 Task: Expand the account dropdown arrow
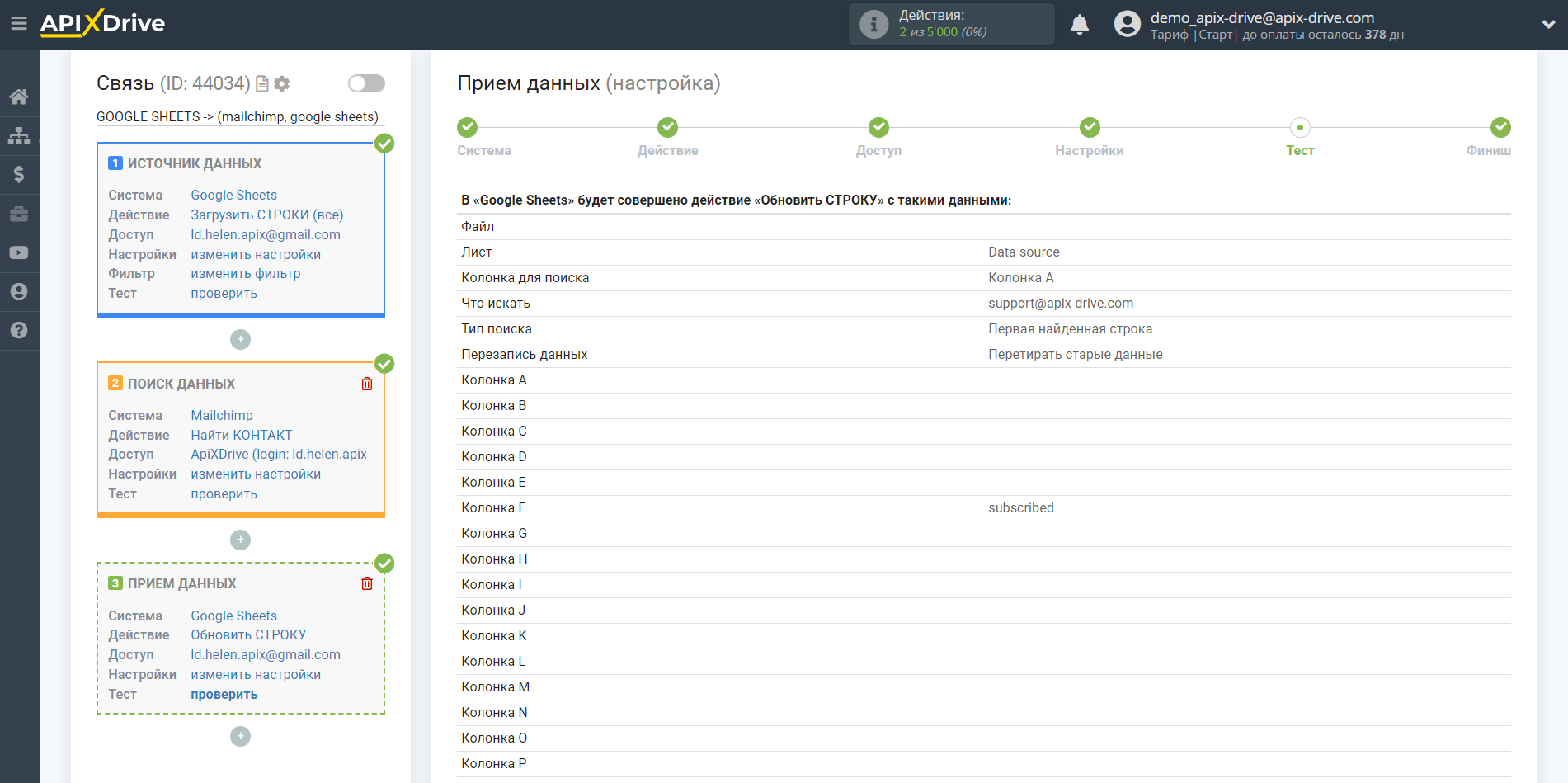tap(1548, 25)
